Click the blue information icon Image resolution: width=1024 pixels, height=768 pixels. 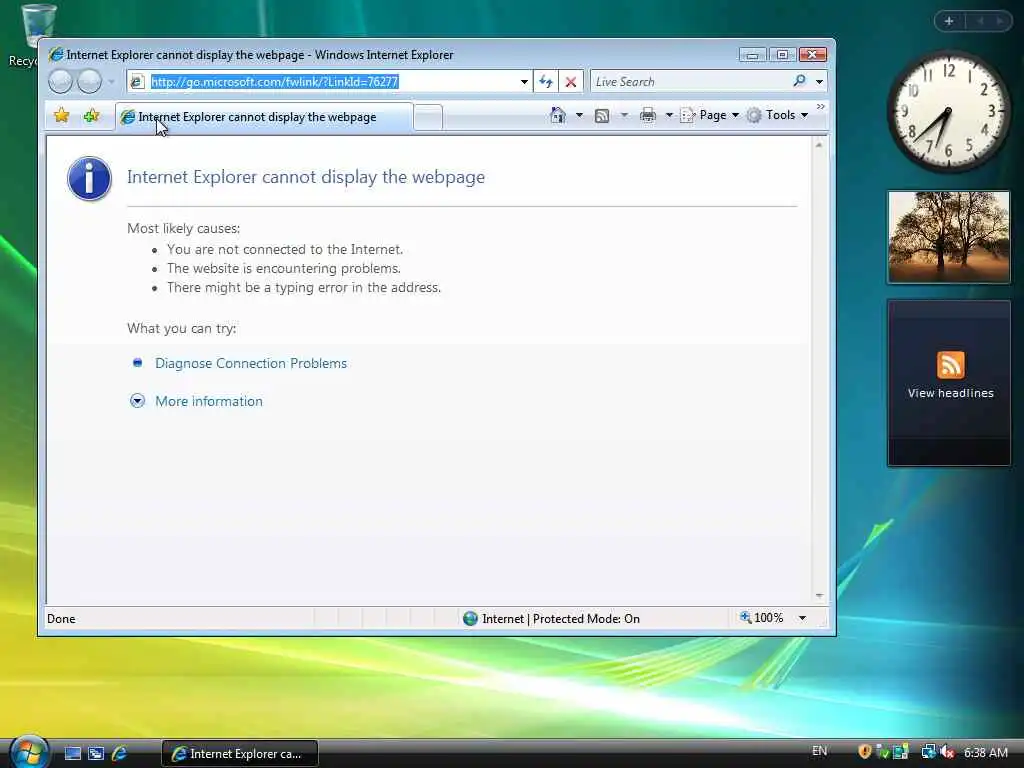pos(89,178)
